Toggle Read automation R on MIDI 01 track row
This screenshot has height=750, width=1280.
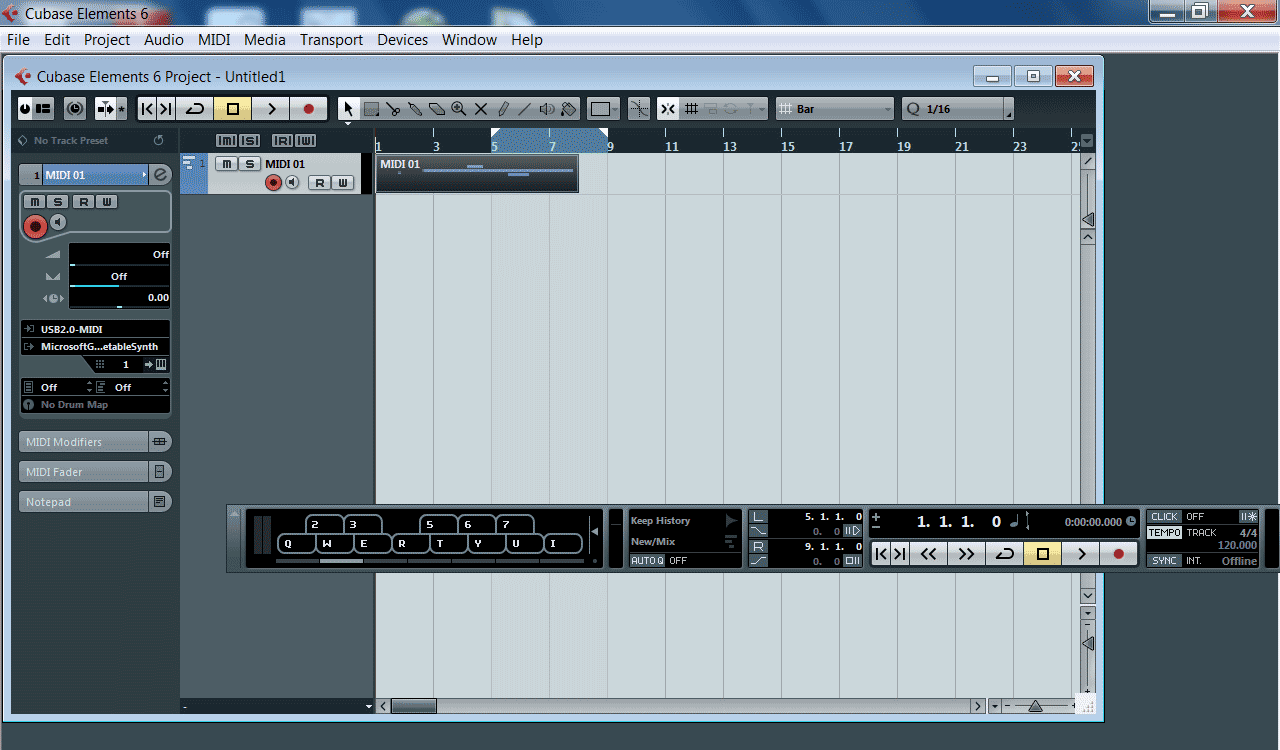click(319, 182)
